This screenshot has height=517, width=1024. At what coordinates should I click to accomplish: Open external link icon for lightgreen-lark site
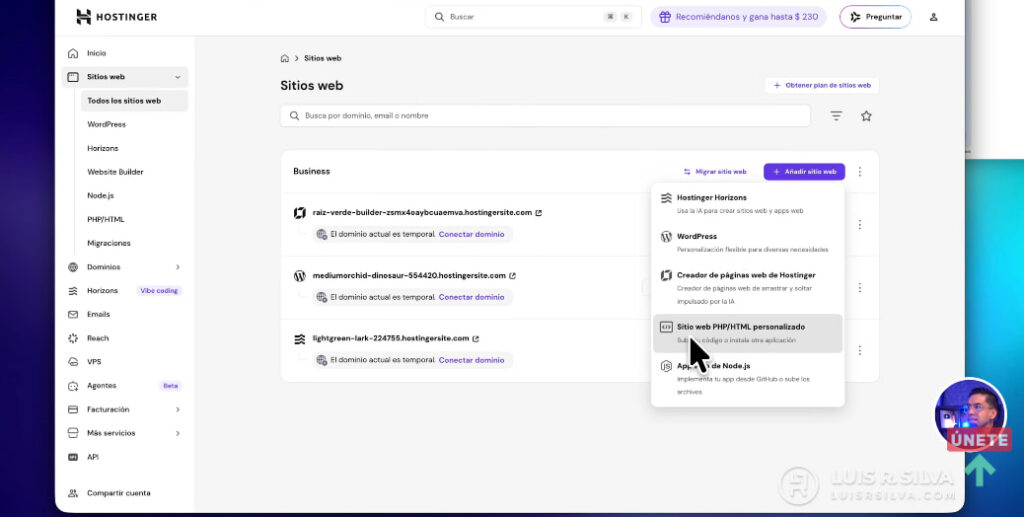pyautogui.click(x=475, y=339)
